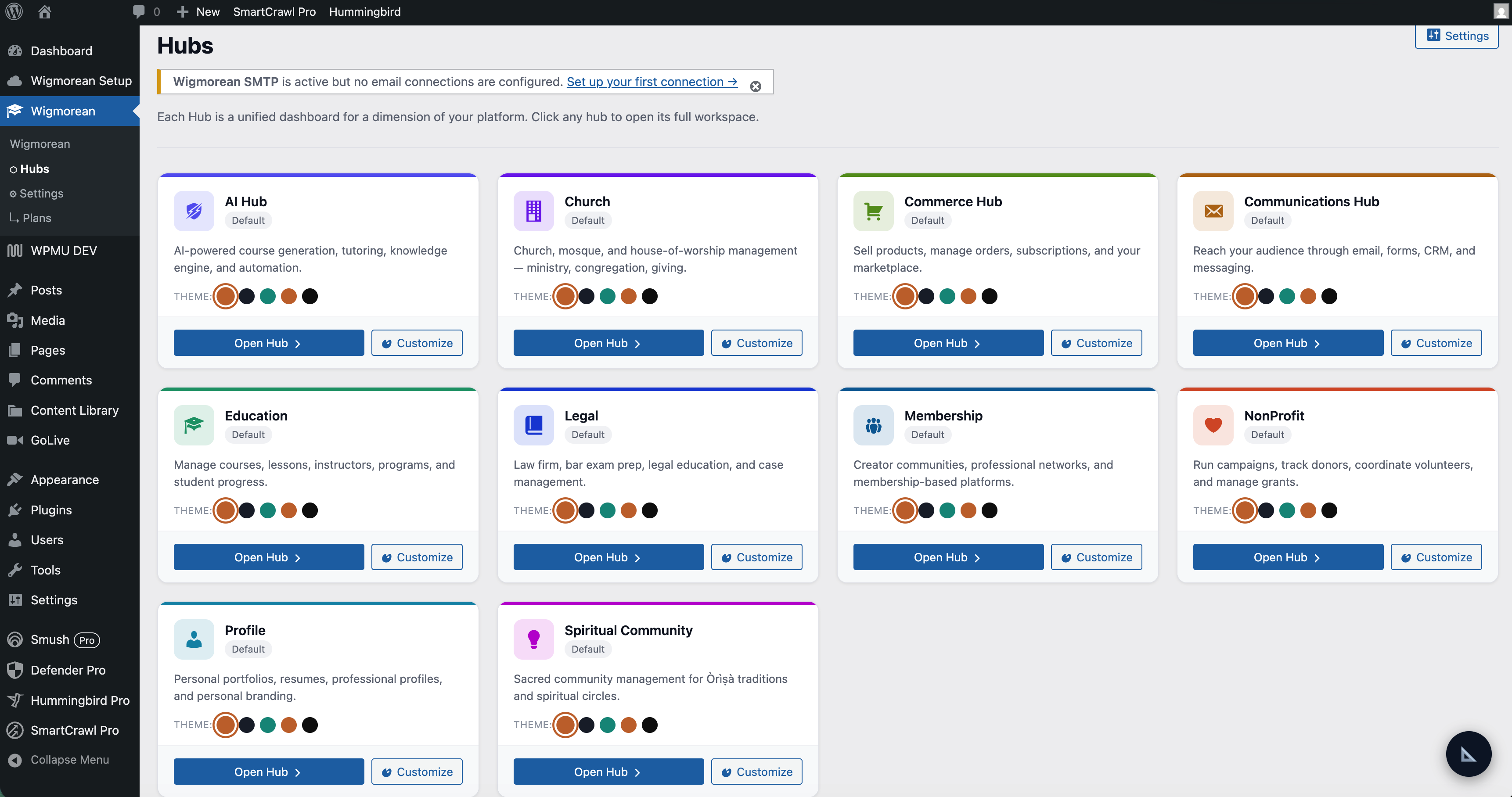Click the WordPress logo in admin bar
Image resolution: width=1512 pixels, height=797 pixels.
pyautogui.click(x=14, y=12)
